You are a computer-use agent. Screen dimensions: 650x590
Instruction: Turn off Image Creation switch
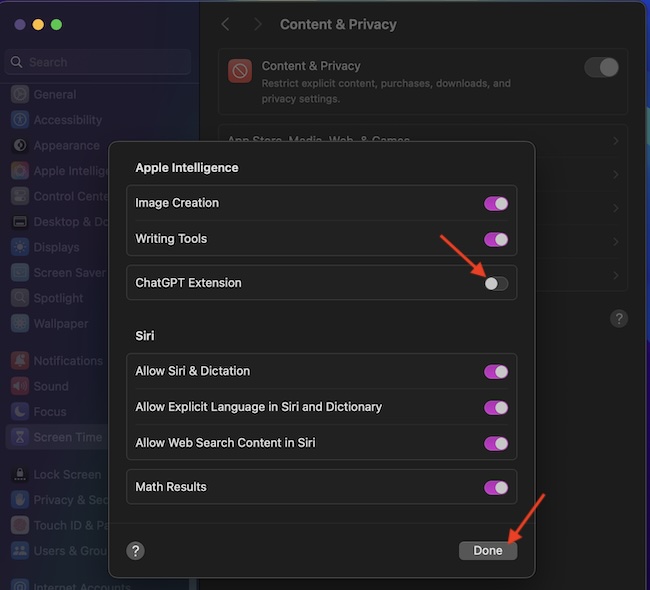tap(496, 203)
